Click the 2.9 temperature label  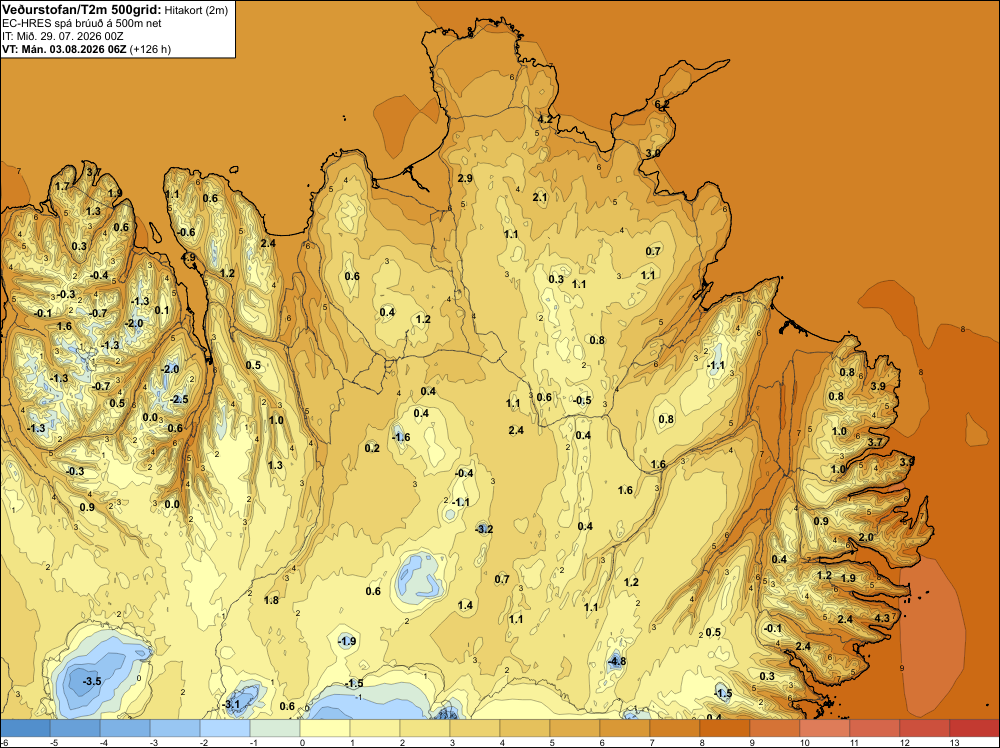coord(466,178)
